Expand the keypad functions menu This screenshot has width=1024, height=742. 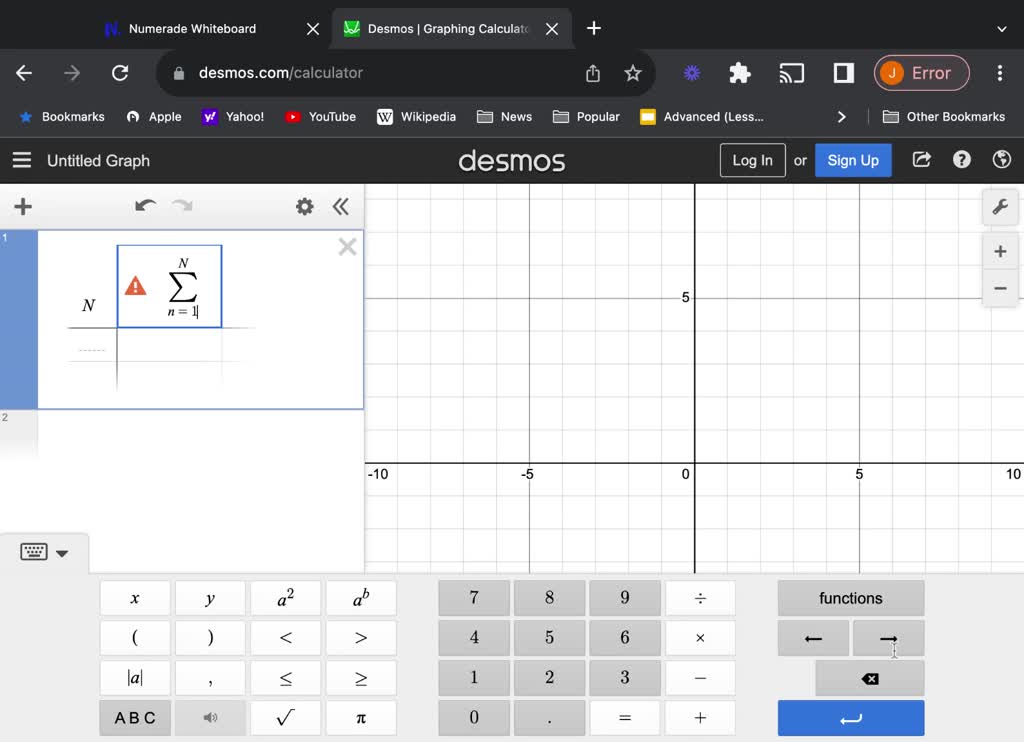click(x=850, y=598)
